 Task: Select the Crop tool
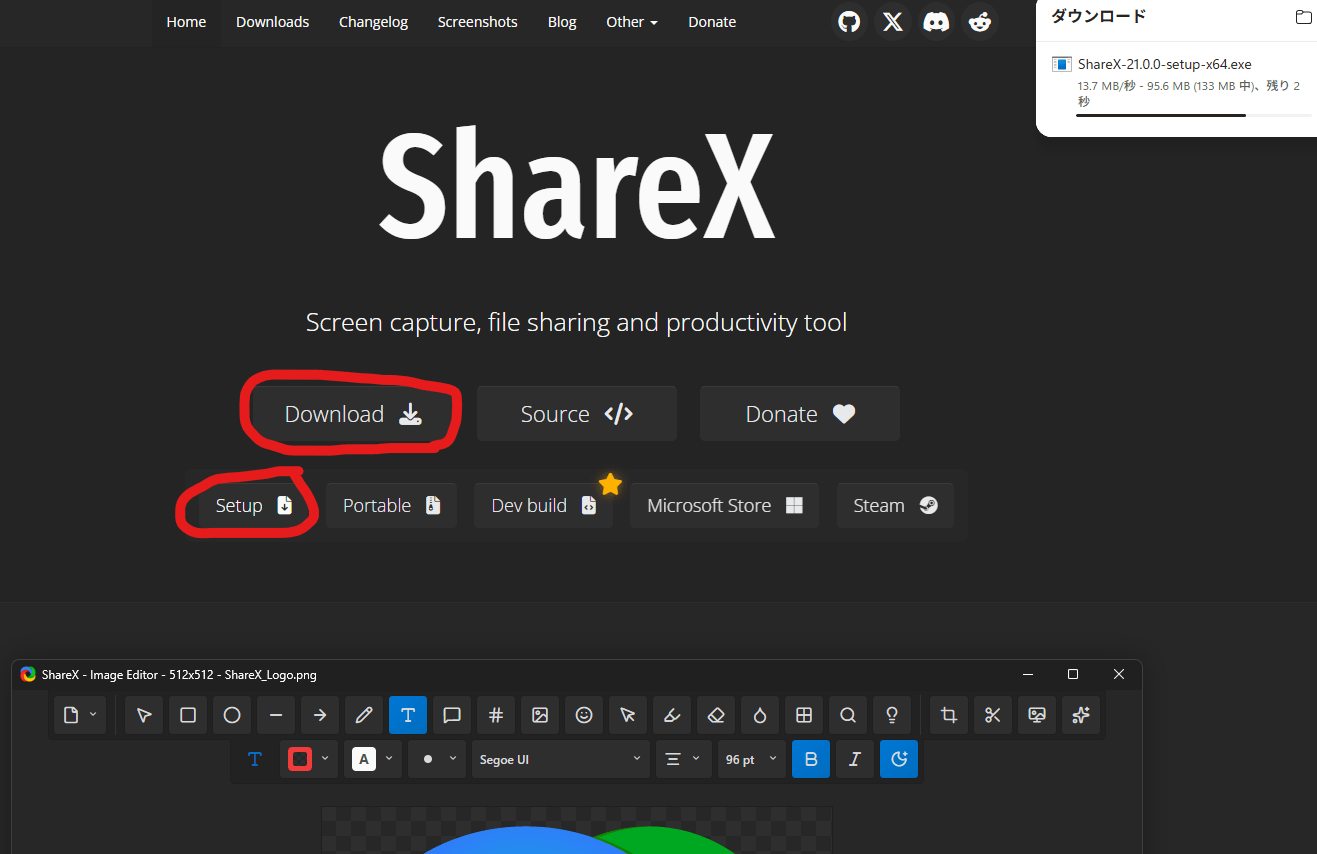[x=949, y=715]
